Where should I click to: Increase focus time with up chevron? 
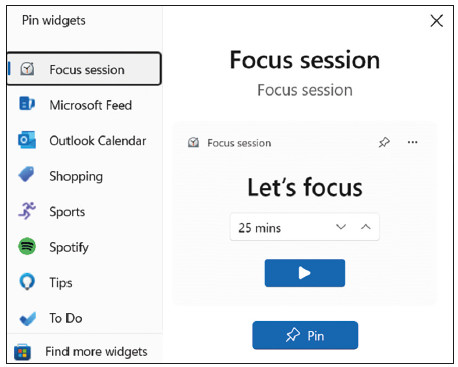pos(366,227)
